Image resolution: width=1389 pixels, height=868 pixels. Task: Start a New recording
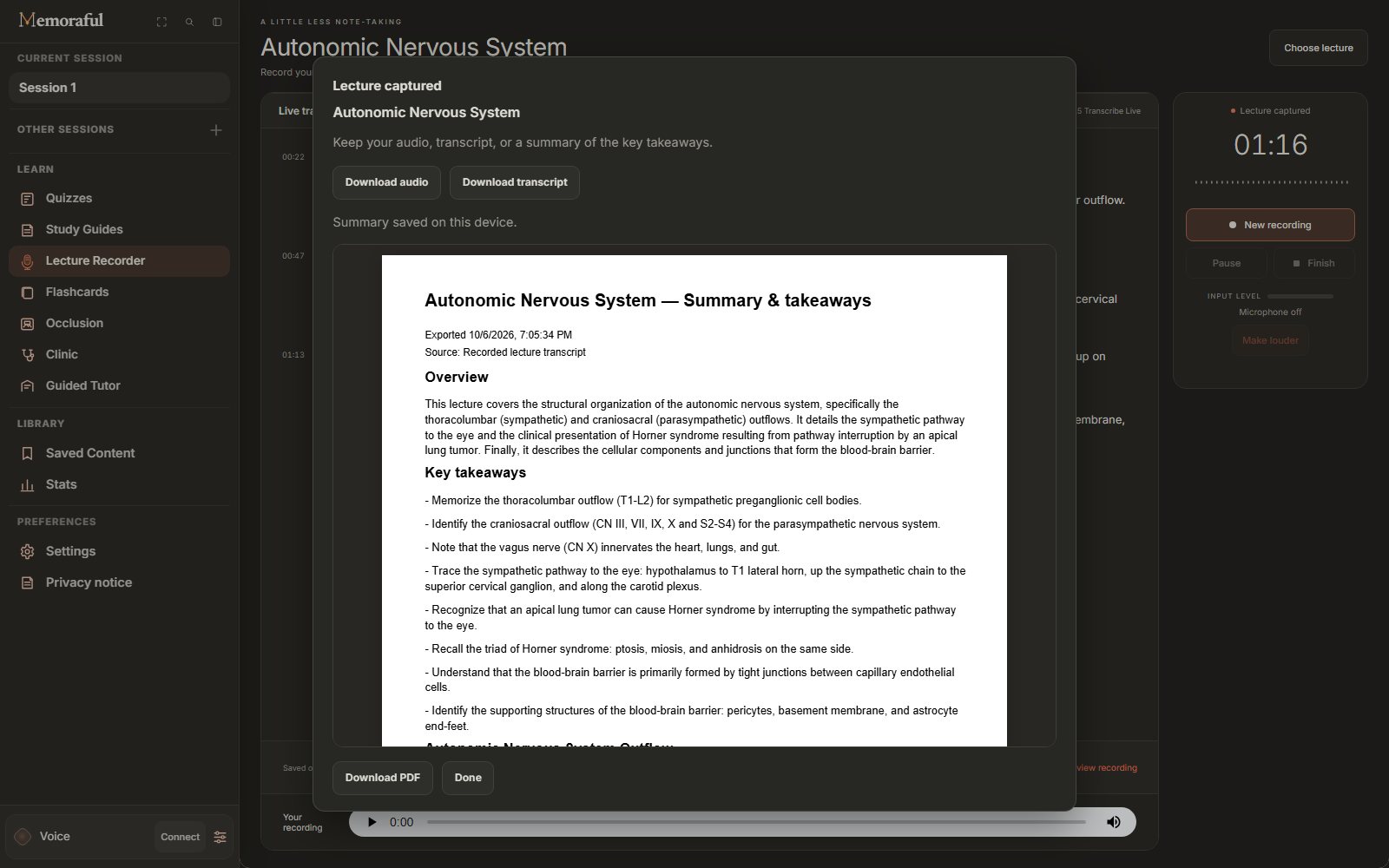point(1270,225)
